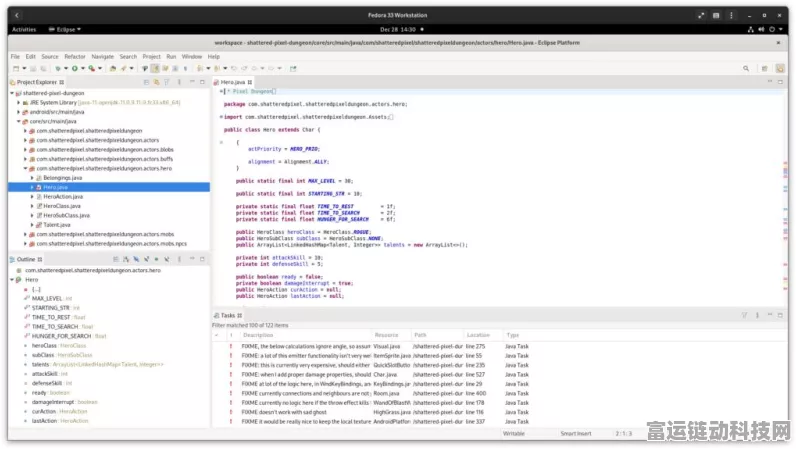
Task: Click the Run Last Tool icon
Action: point(91,69)
